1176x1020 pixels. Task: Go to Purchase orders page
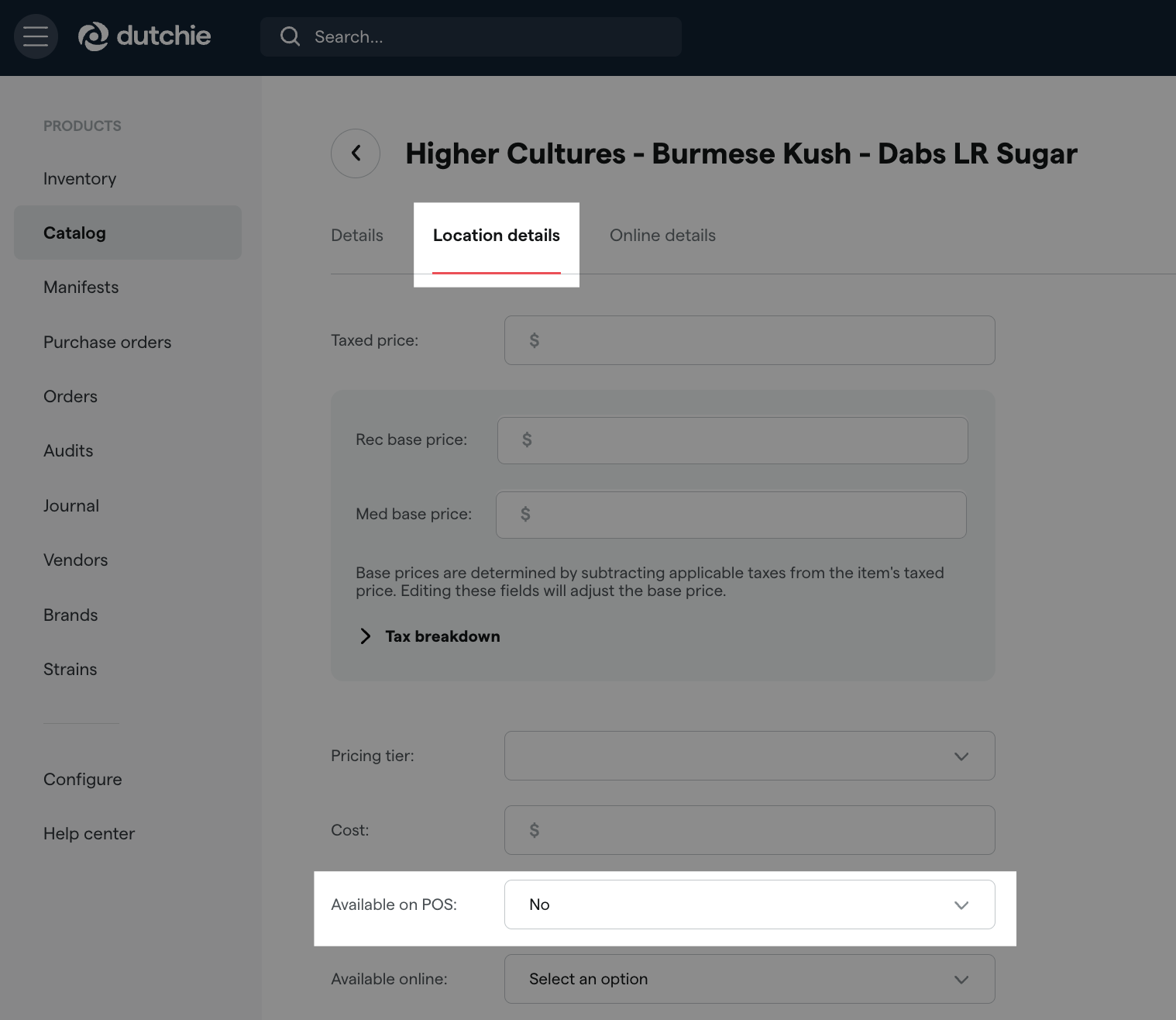click(107, 343)
